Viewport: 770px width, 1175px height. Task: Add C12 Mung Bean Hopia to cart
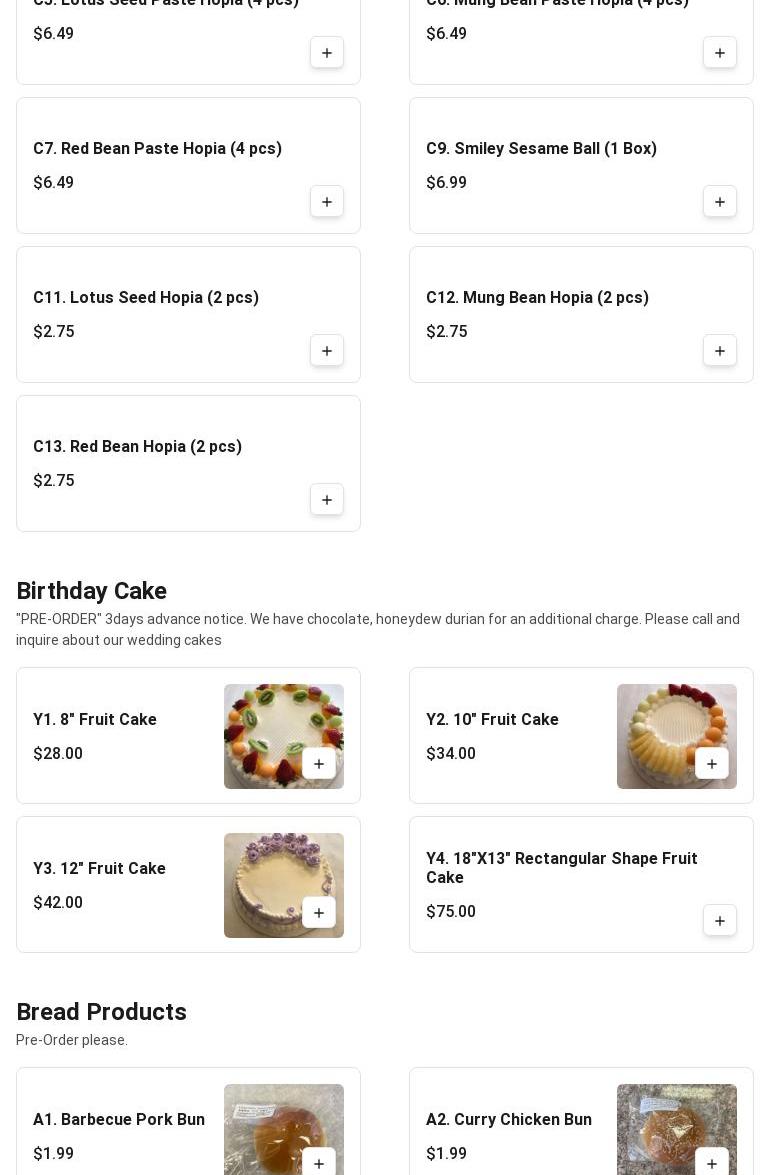[x=719, y=351]
